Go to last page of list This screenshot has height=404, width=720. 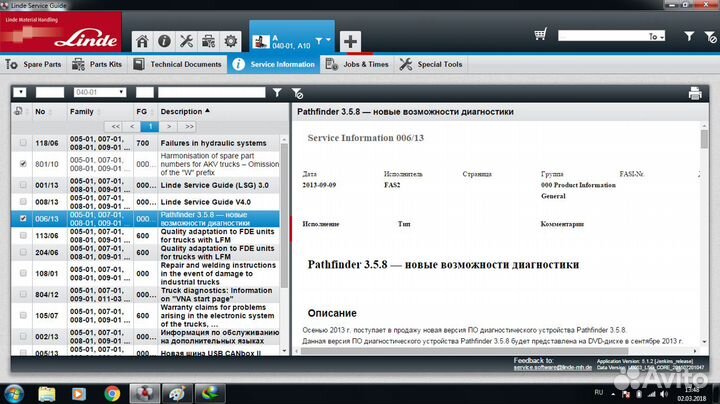click(x=189, y=126)
